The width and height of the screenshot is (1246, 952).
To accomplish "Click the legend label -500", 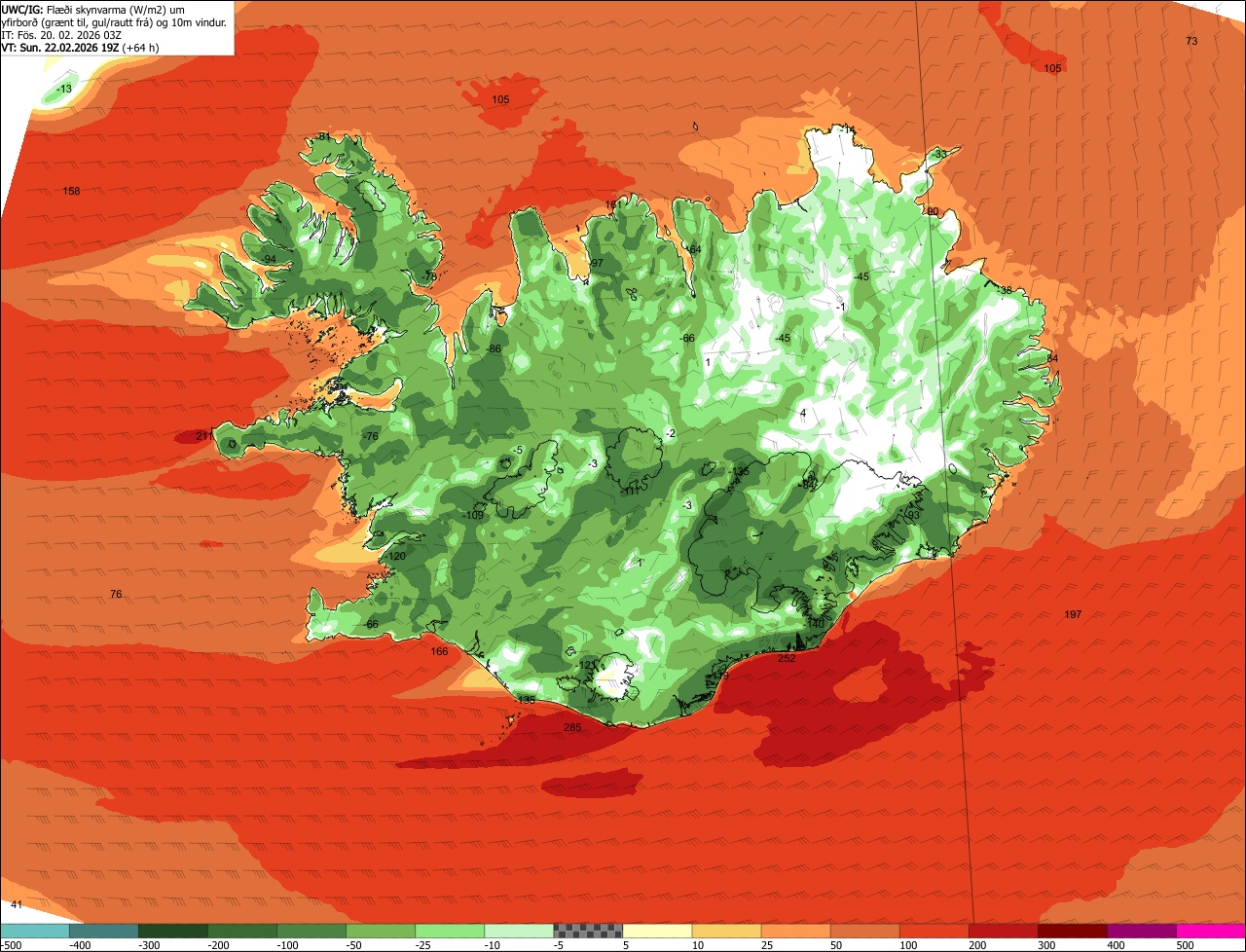I will coord(11,945).
